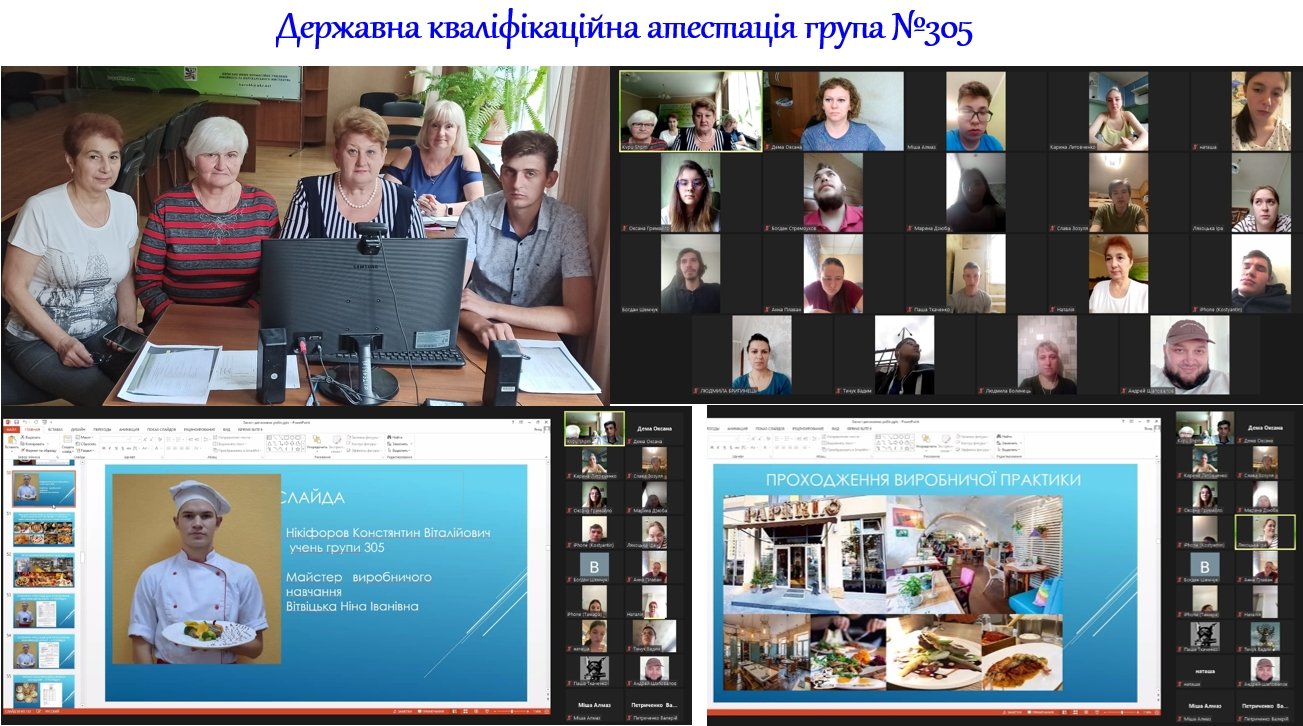Switch to ДИЗАЙН tab in left PowerPoint
Screen dimensions: 1303x726
(78, 429)
